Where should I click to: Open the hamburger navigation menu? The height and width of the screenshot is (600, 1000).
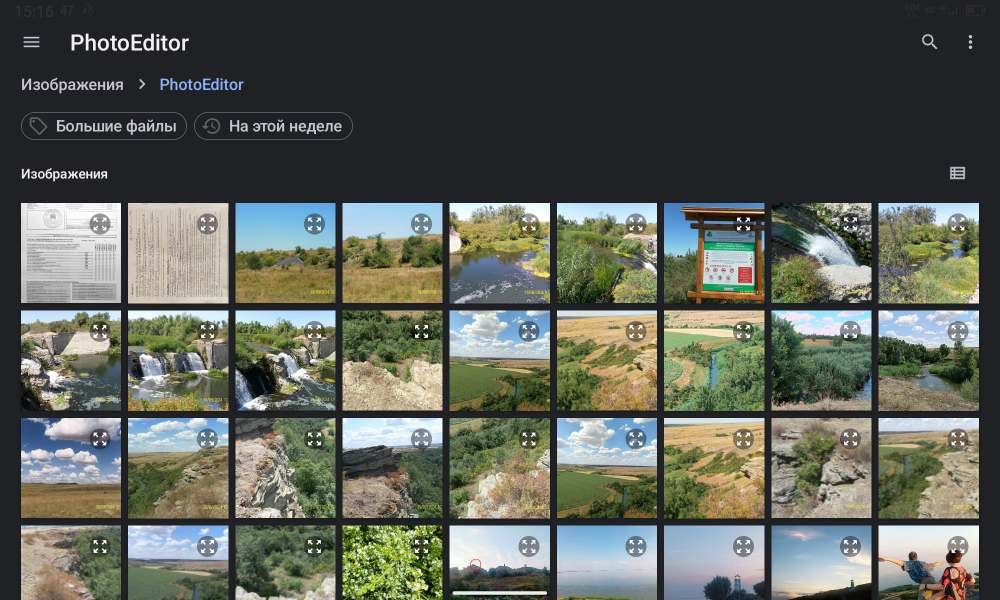point(31,42)
